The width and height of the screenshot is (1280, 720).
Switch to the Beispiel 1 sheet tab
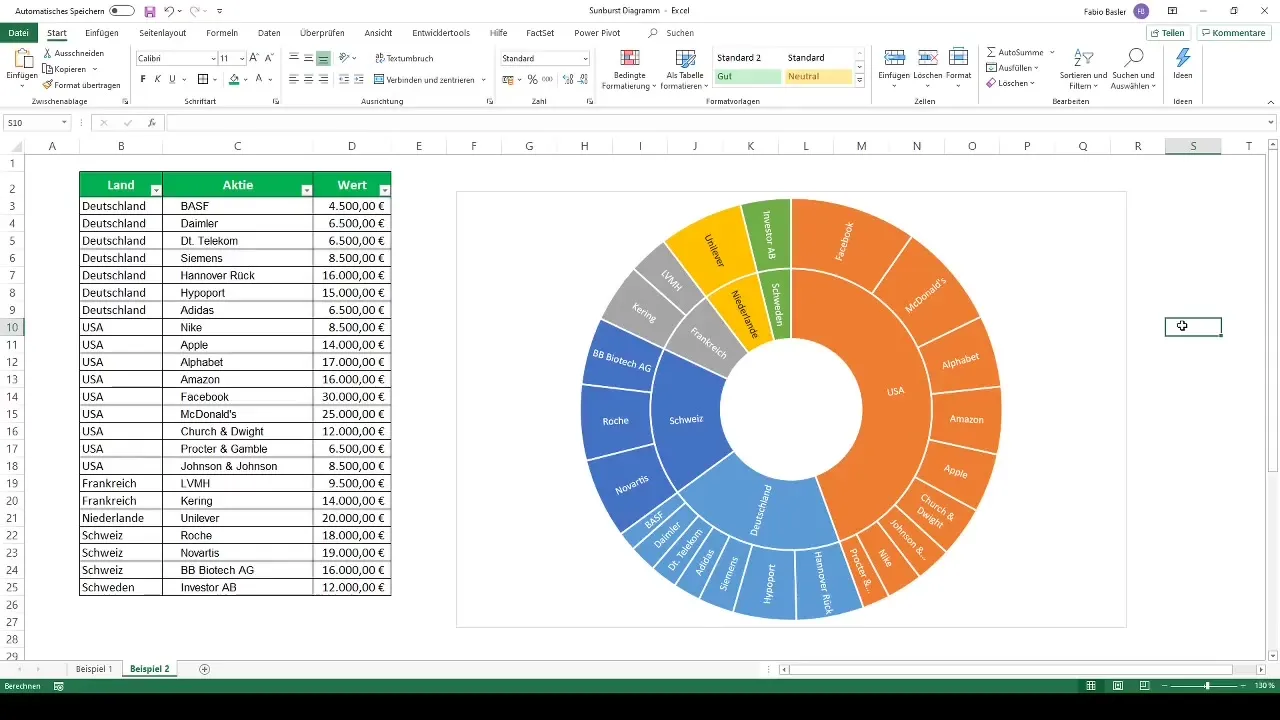(95, 668)
